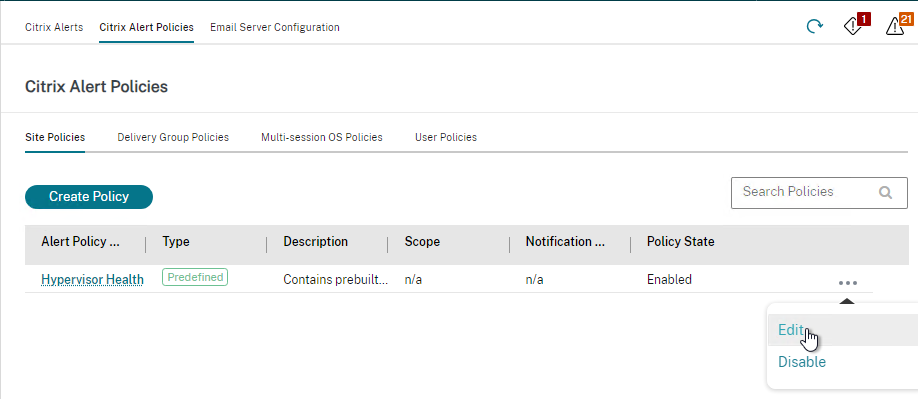Open critical alerts diamond icon with badge 1
The image size is (918, 399).
click(x=856, y=25)
